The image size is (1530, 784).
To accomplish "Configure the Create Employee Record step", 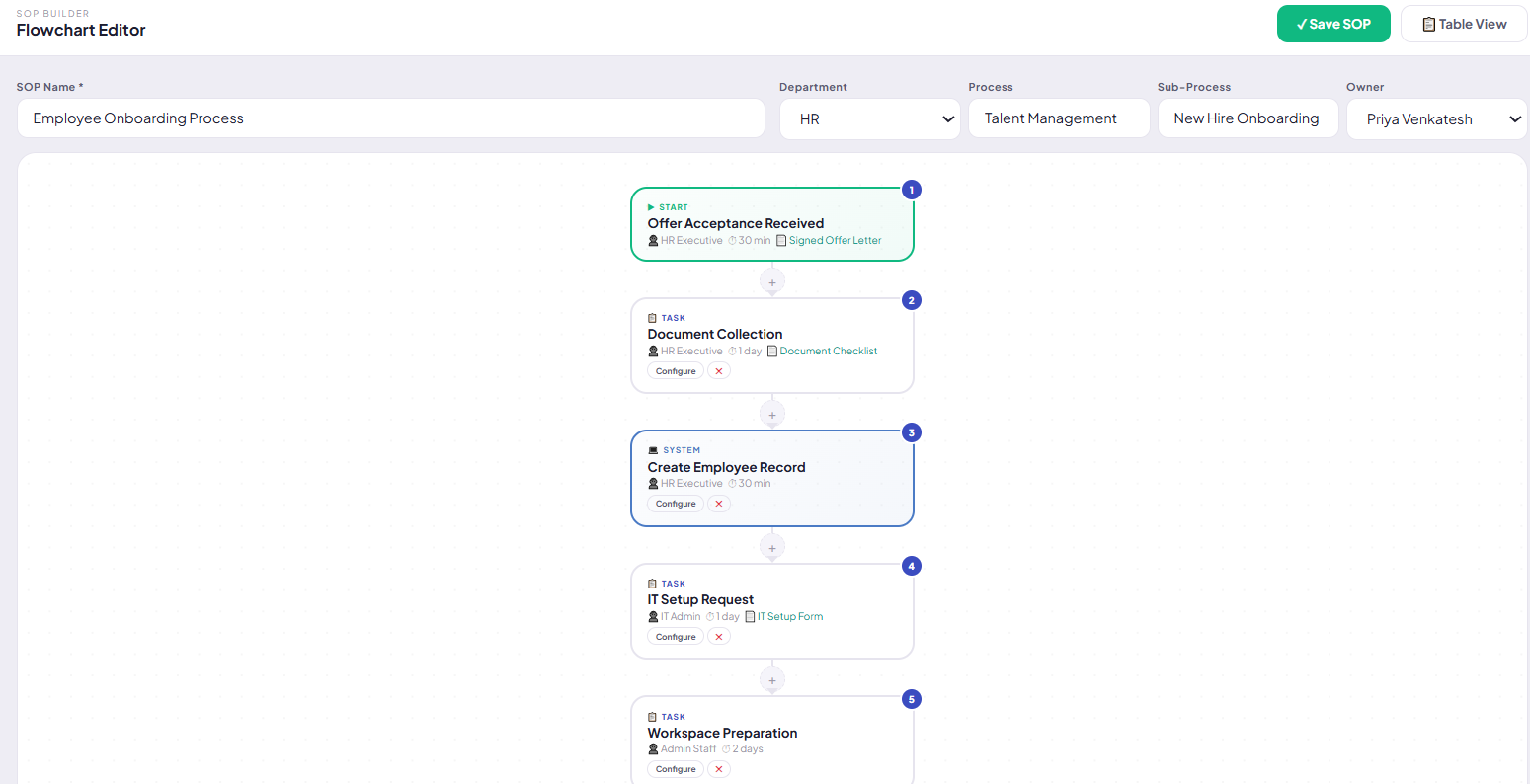I will [x=676, y=504].
